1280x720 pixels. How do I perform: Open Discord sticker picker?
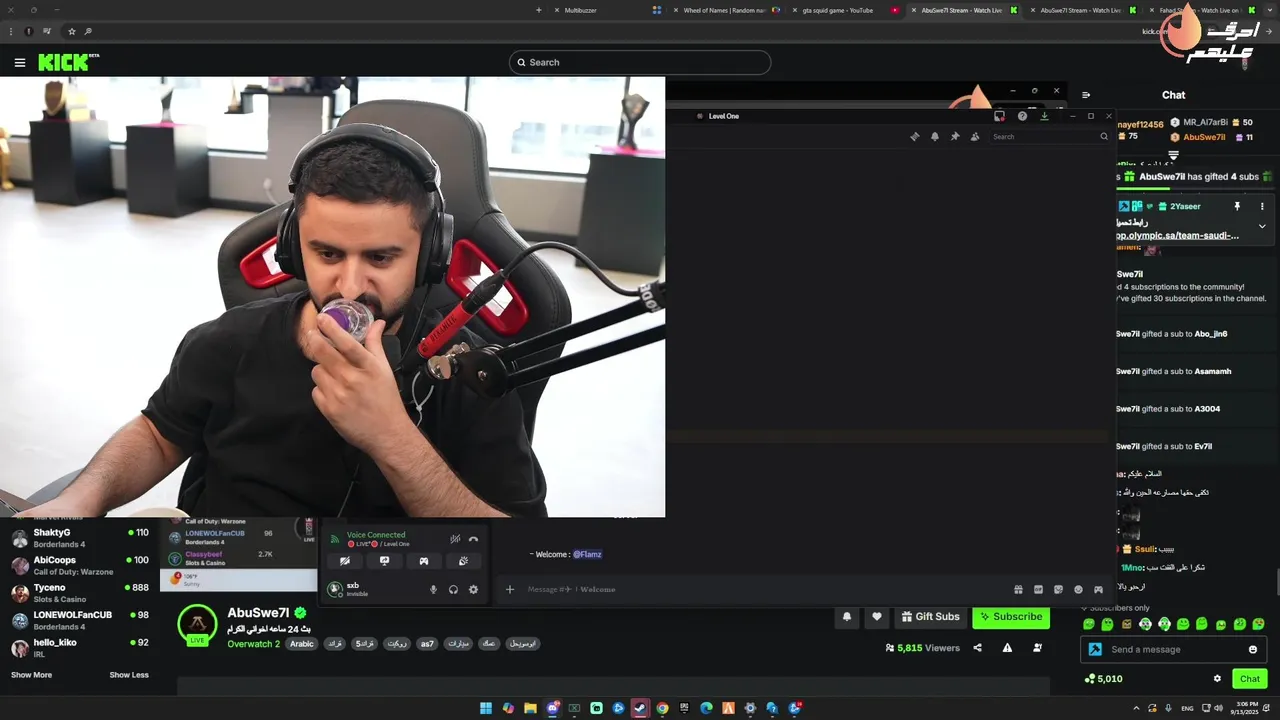coord(1058,590)
